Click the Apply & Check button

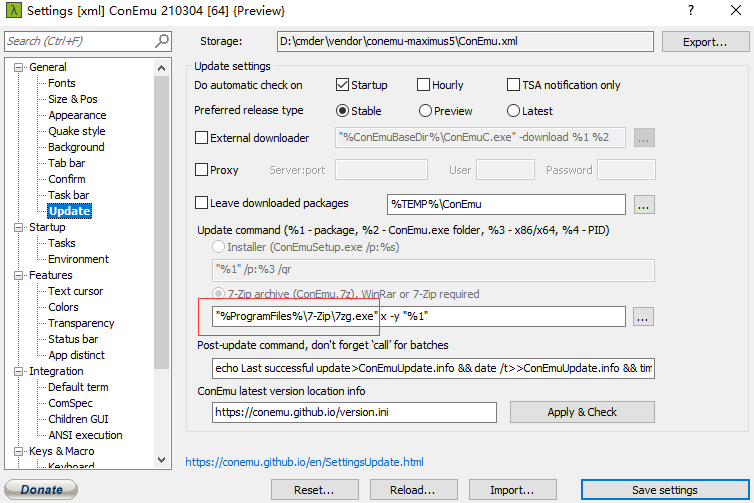point(582,412)
